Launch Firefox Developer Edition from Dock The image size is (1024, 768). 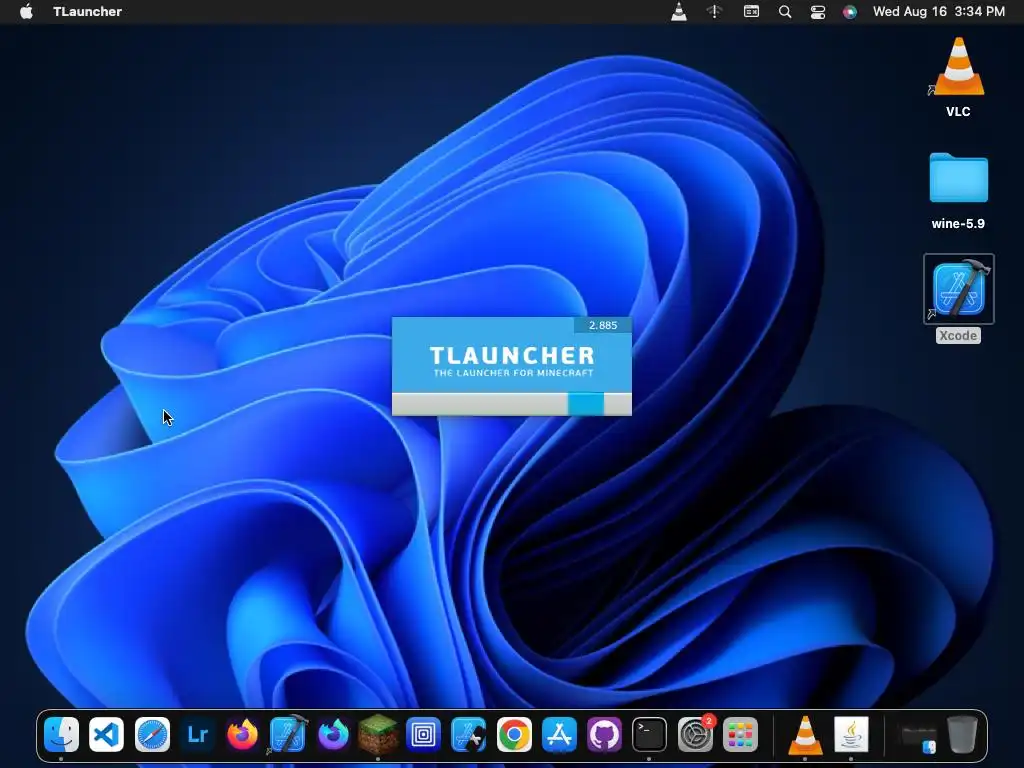333,734
